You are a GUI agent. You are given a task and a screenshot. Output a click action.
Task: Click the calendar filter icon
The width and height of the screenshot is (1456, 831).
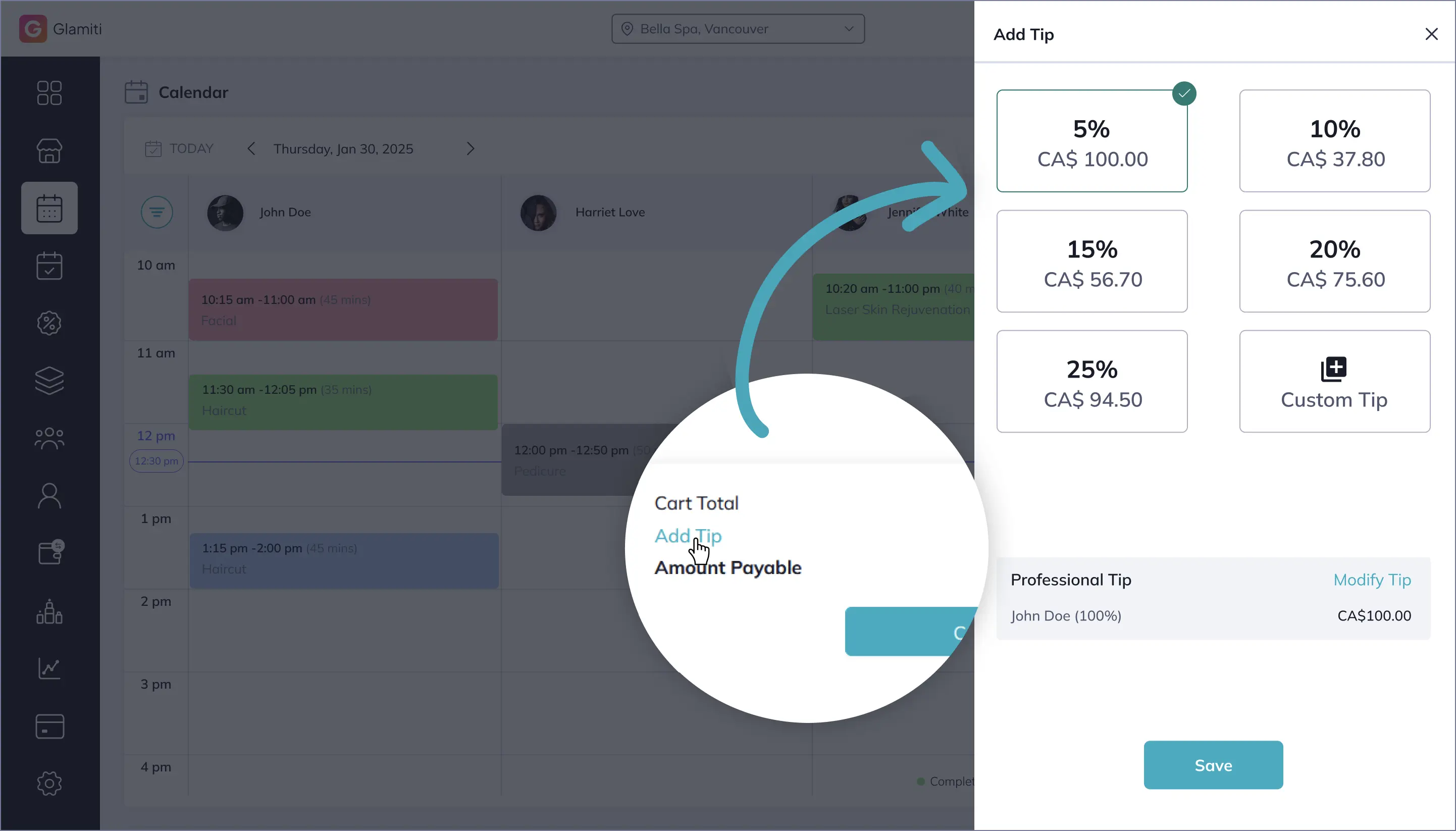tap(157, 213)
